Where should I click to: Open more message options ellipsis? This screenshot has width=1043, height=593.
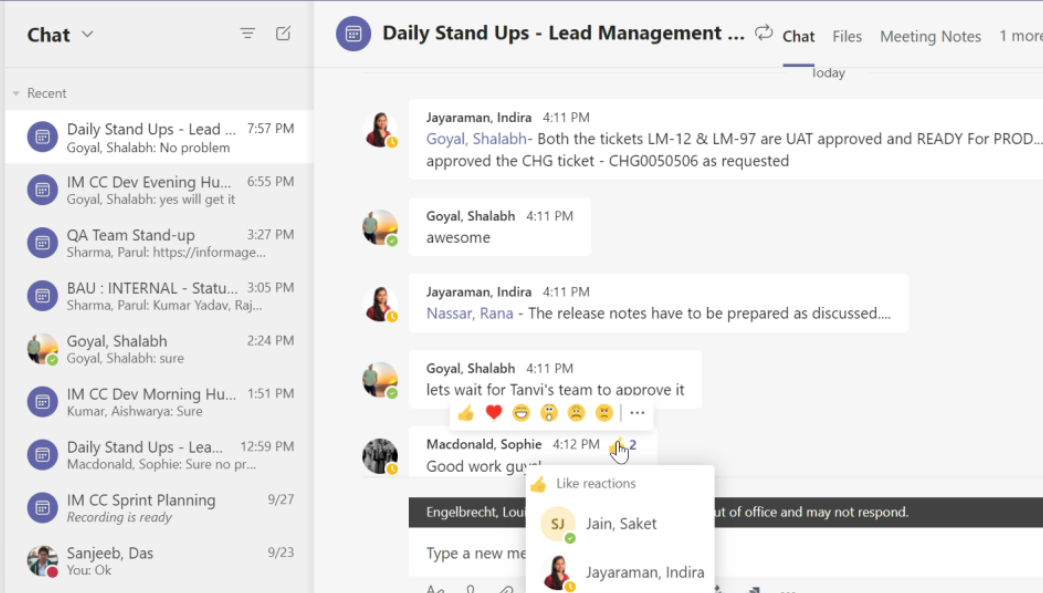tap(637, 413)
